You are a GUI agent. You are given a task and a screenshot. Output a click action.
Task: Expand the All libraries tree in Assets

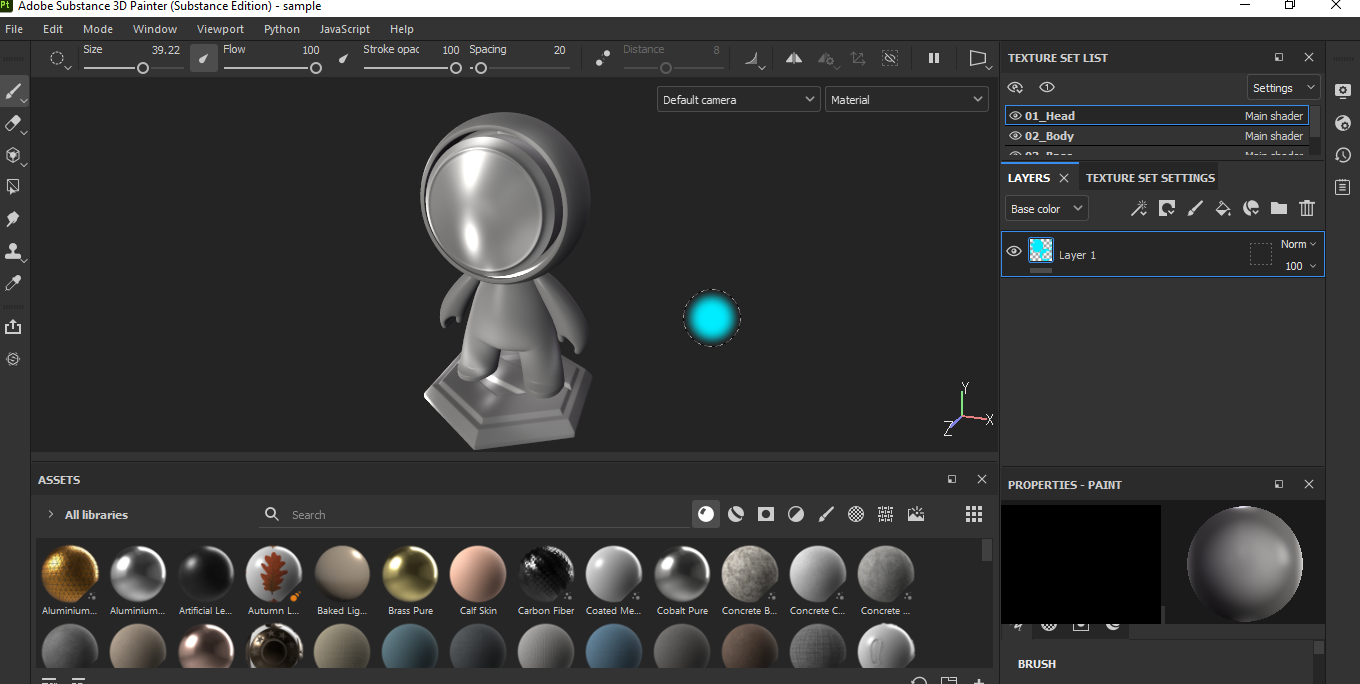[49, 514]
